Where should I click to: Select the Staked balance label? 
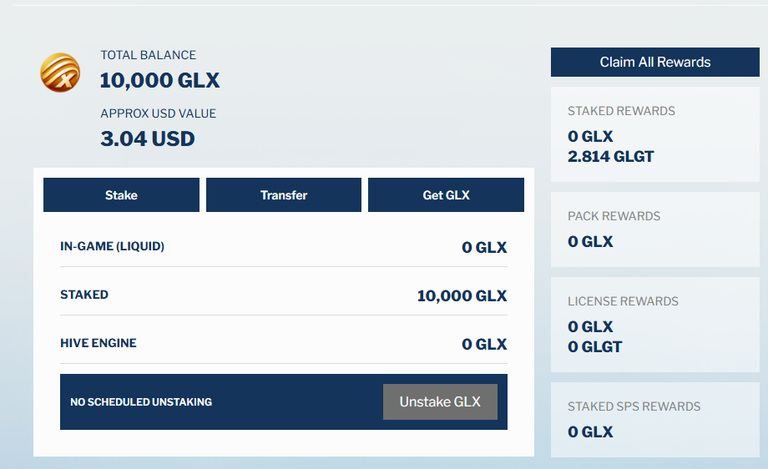pos(84,295)
